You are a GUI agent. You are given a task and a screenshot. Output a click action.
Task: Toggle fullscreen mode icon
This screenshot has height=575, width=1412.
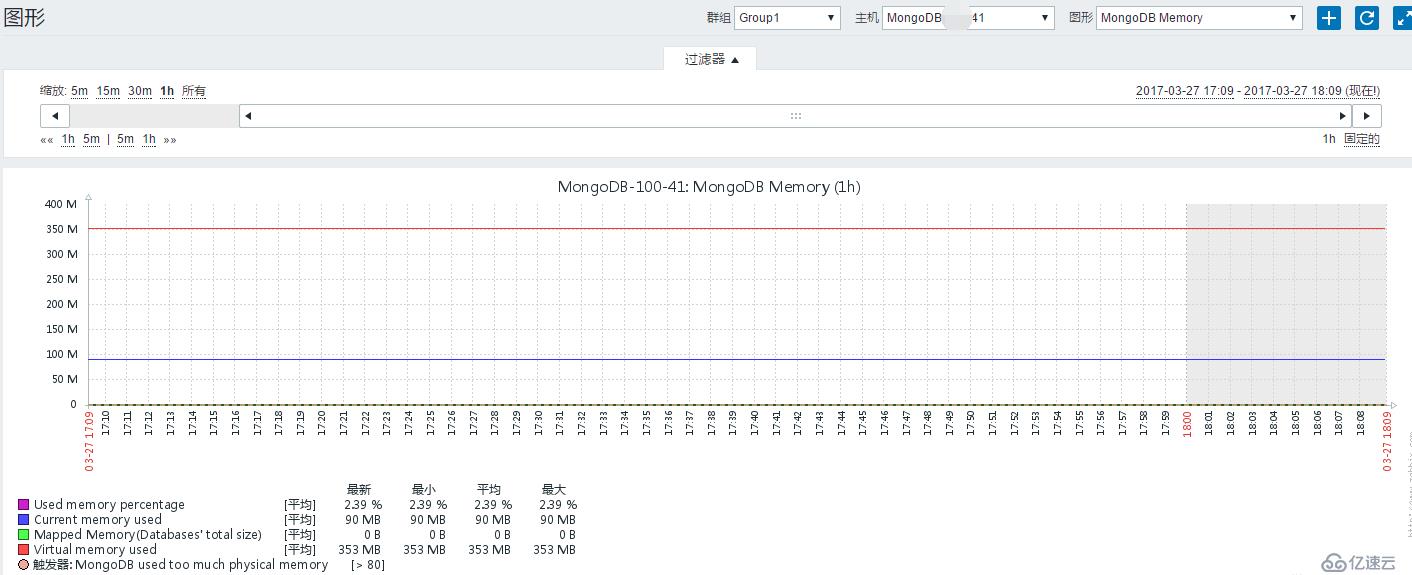(1402, 18)
